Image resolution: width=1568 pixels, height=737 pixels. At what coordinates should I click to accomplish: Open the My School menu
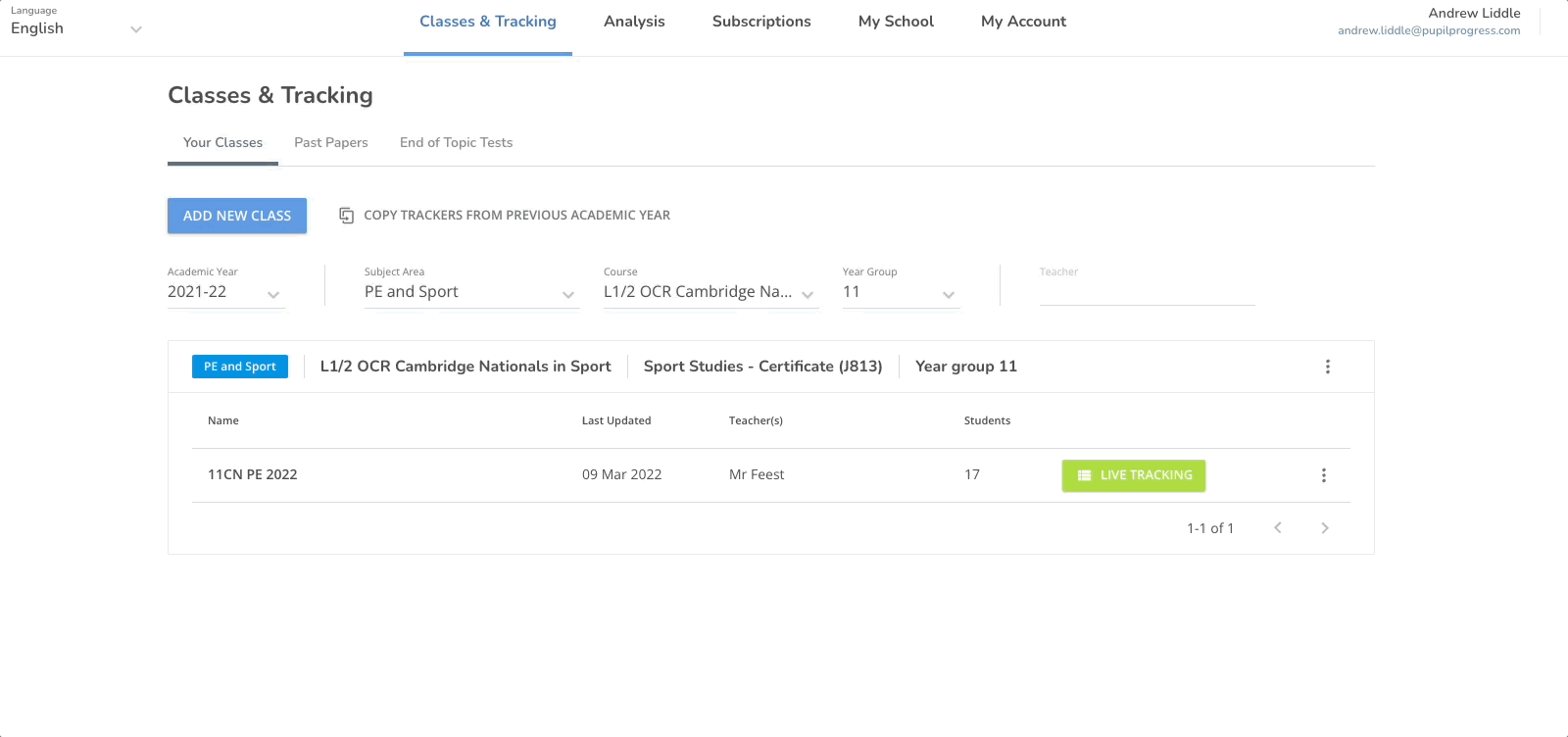coord(896,22)
